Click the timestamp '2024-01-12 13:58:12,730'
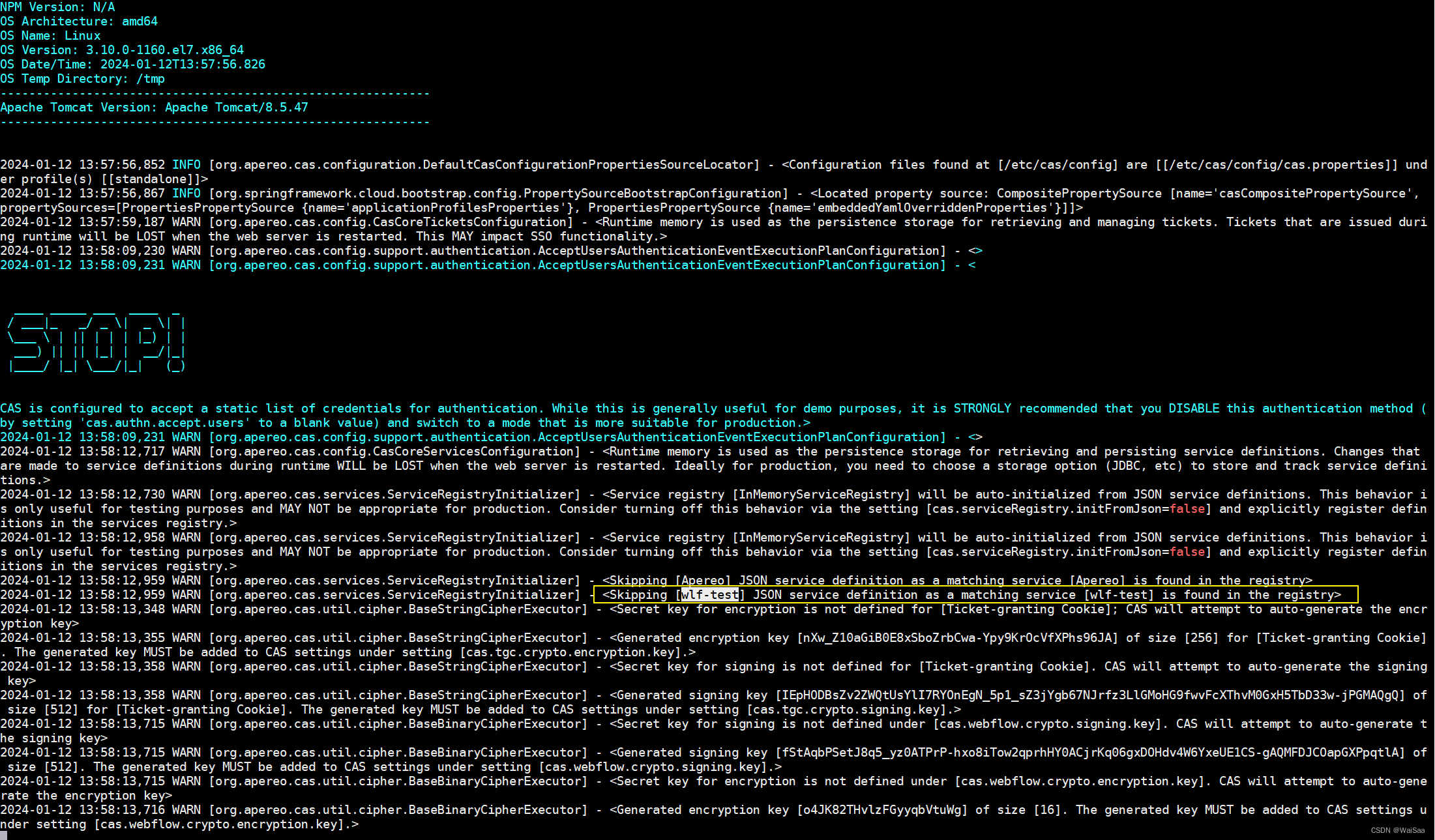 click(x=83, y=495)
